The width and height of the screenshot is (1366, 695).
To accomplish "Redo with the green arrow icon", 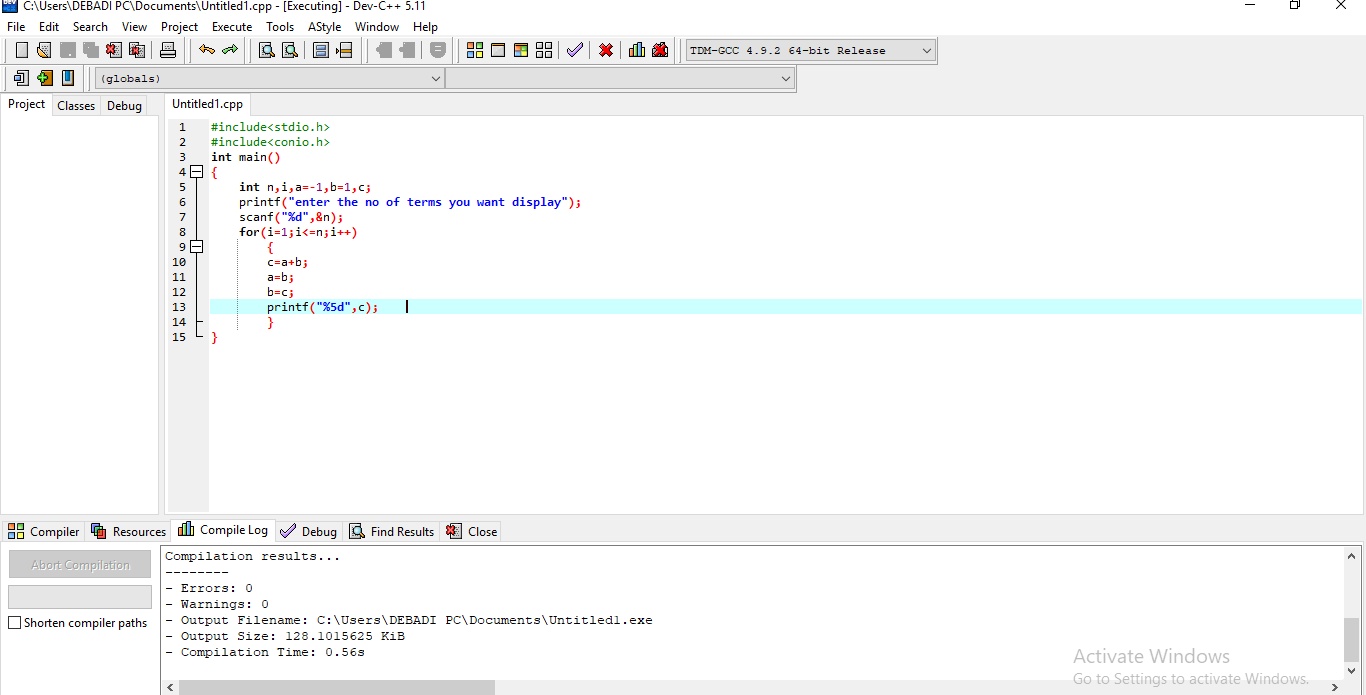I will click(x=230, y=50).
